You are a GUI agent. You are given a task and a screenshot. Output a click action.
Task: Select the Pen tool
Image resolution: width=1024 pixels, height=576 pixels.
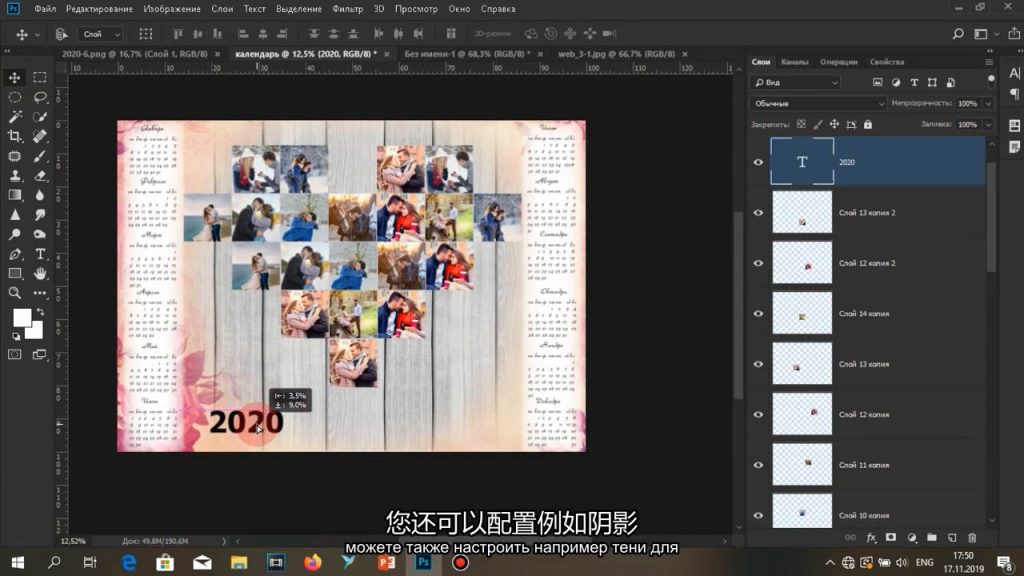14,254
